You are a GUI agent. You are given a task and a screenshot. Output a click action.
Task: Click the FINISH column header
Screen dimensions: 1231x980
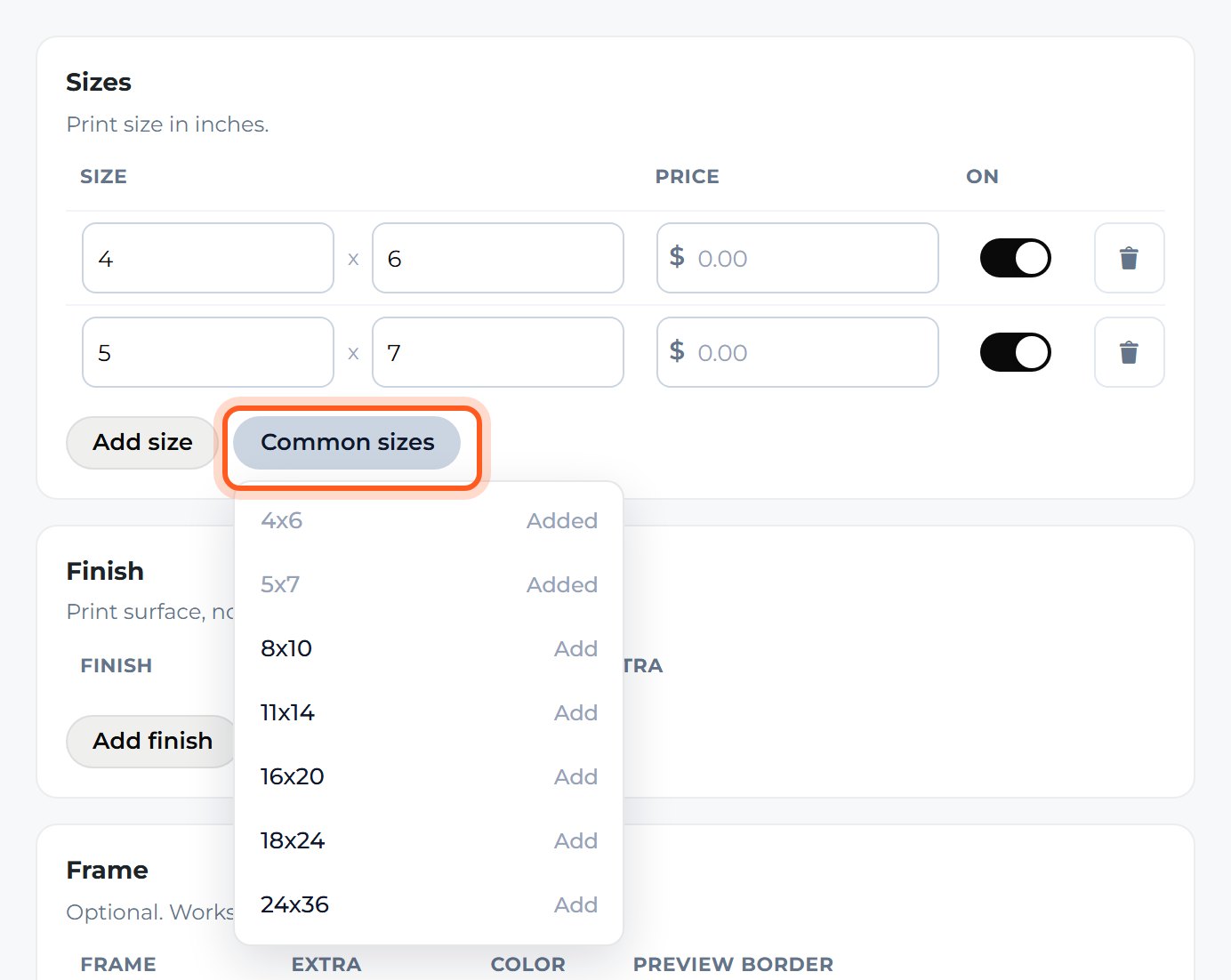(x=117, y=665)
